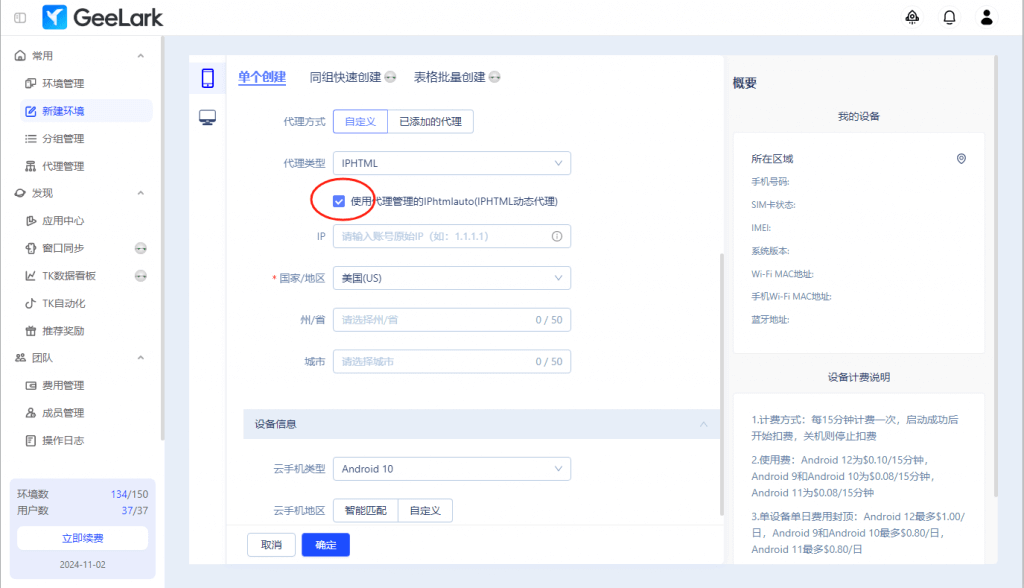Open the 国家/地区 country dropdown
This screenshot has height=588, width=1024.
(451, 278)
